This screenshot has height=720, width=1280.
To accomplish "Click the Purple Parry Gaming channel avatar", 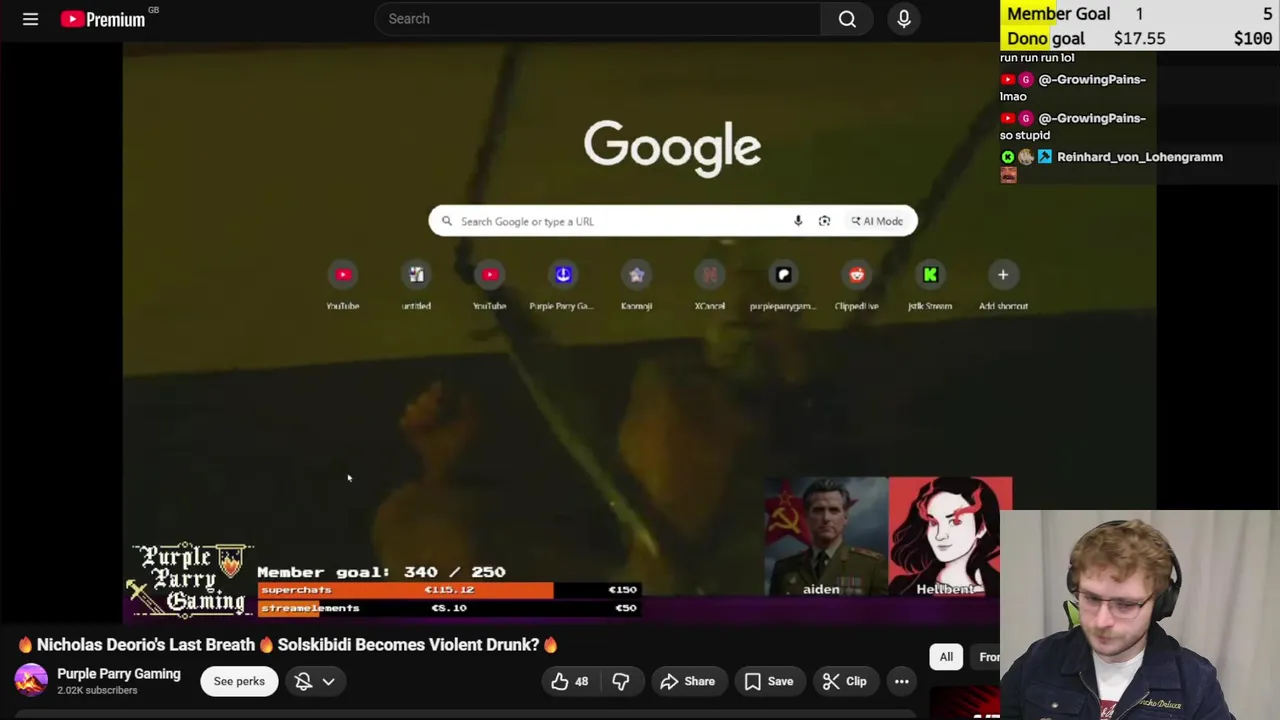I will pos(31,681).
